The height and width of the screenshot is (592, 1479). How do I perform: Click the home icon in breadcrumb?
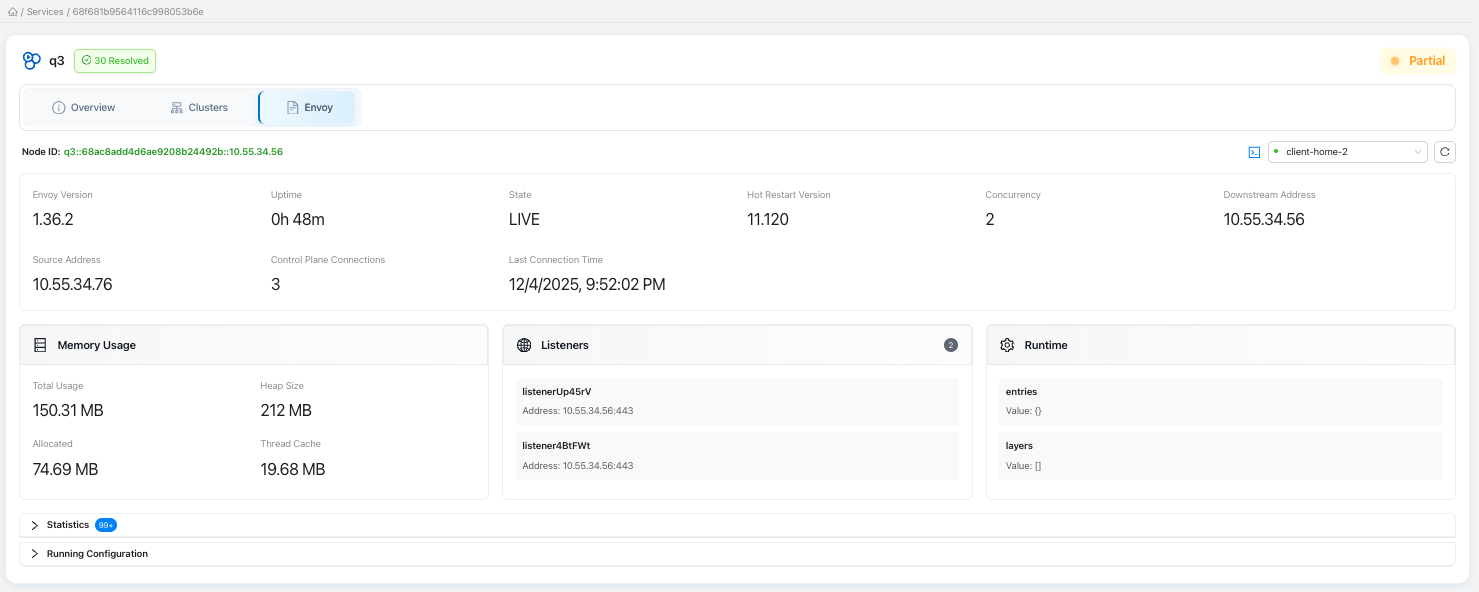[x=12, y=11]
